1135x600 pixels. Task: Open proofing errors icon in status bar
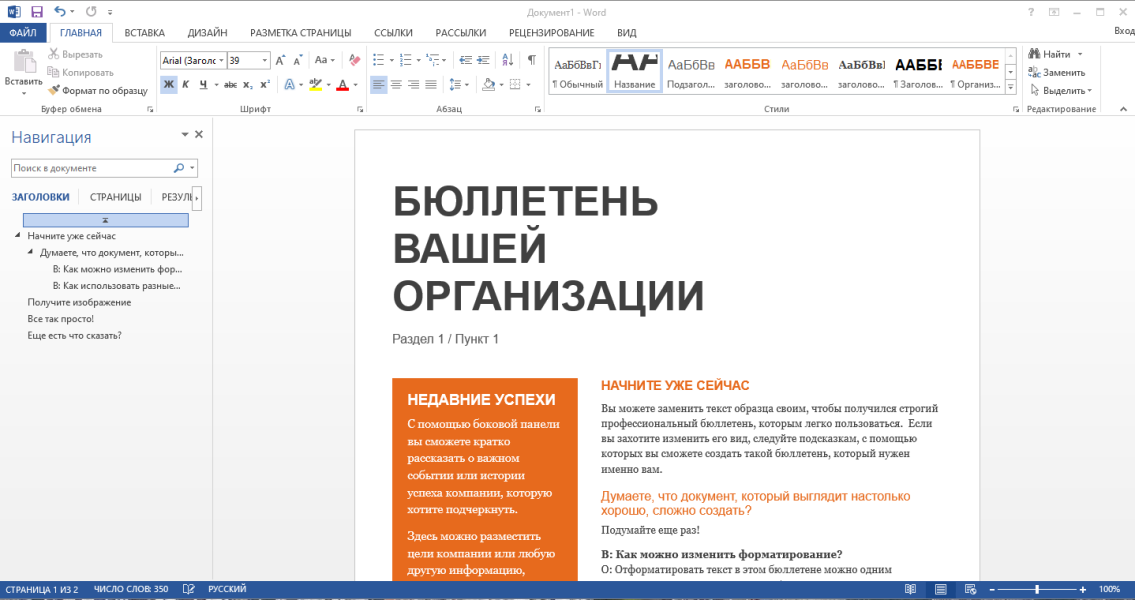(x=189, y=589)
